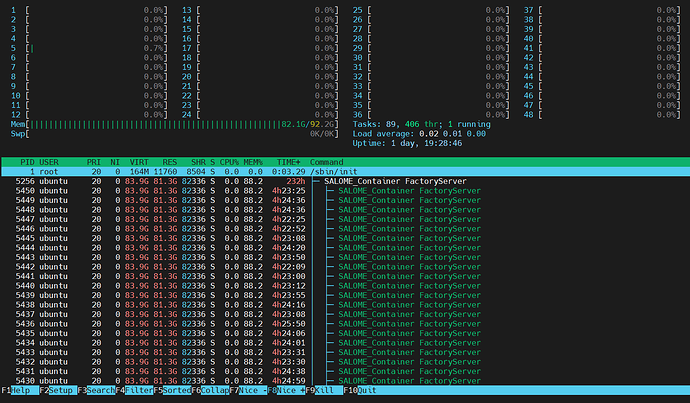Activate F3 Search in function bar

[96, 390]
